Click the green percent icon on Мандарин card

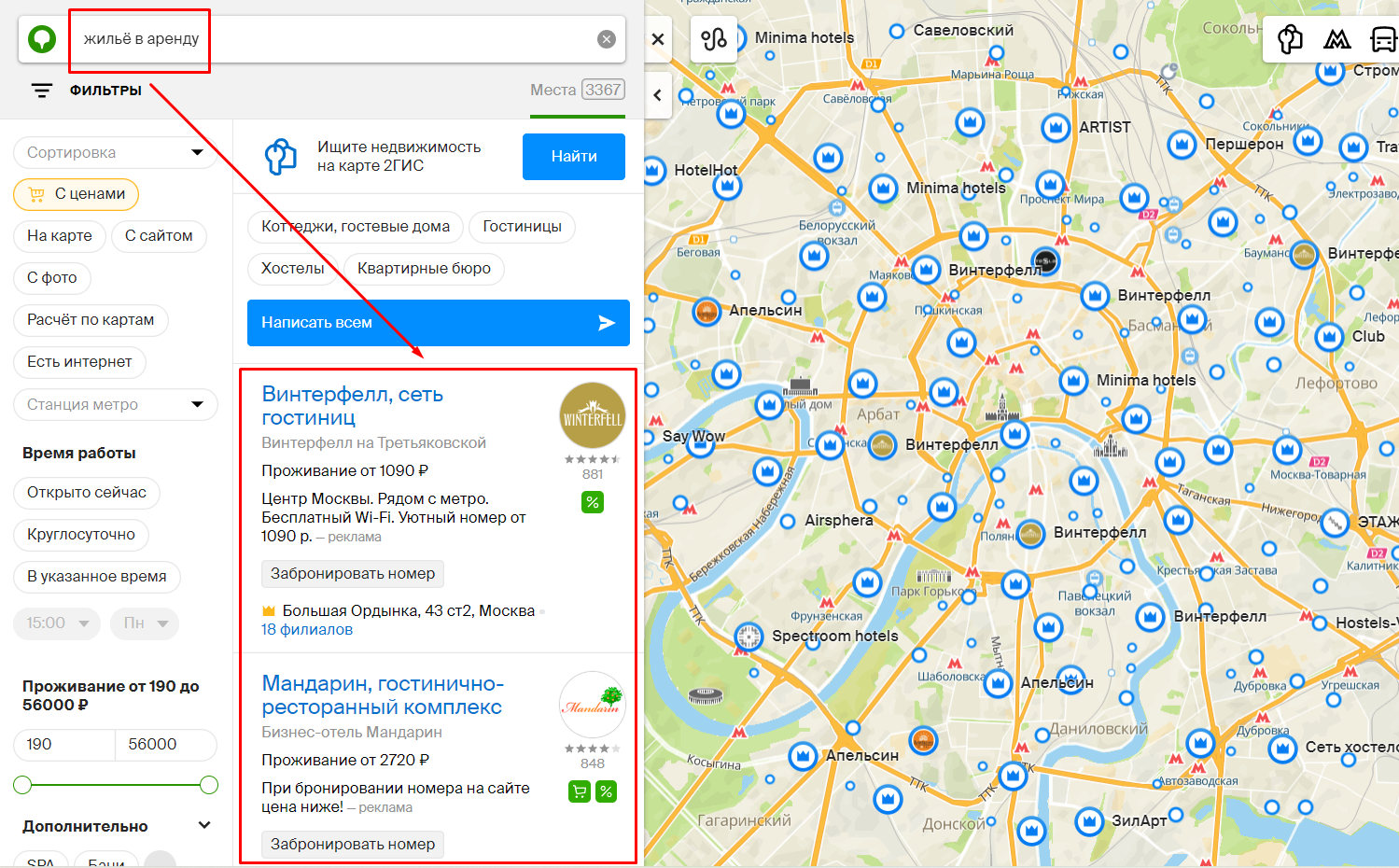point(606,791)
